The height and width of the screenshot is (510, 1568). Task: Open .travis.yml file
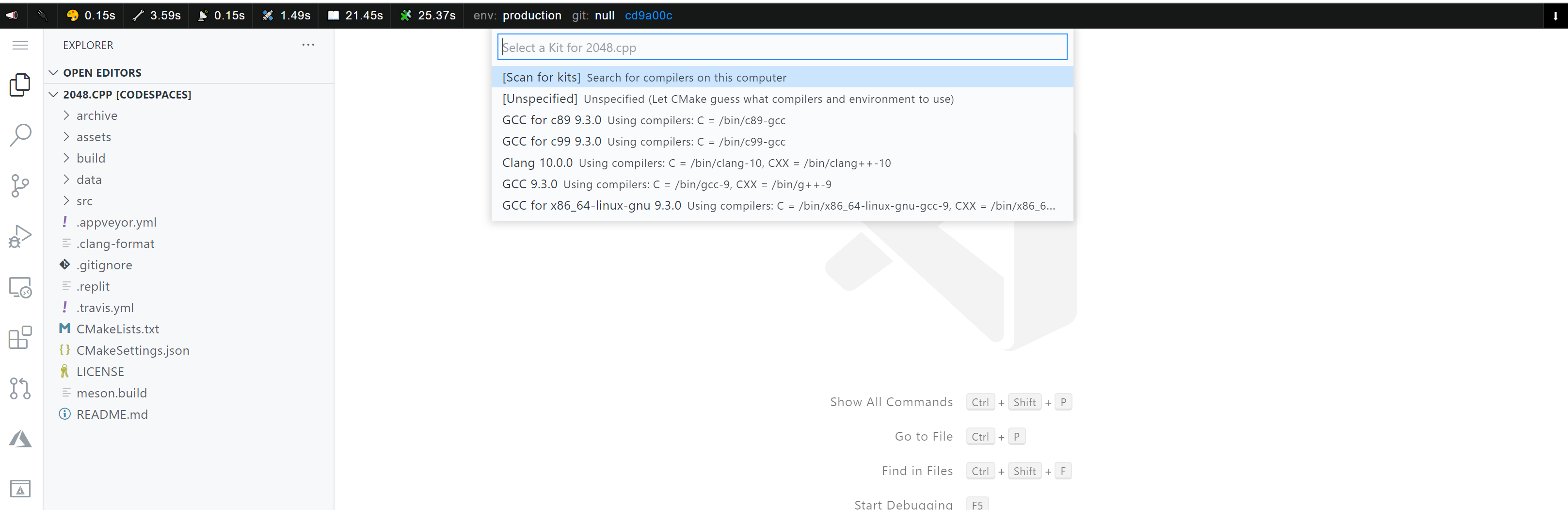(x=189, y=308)
